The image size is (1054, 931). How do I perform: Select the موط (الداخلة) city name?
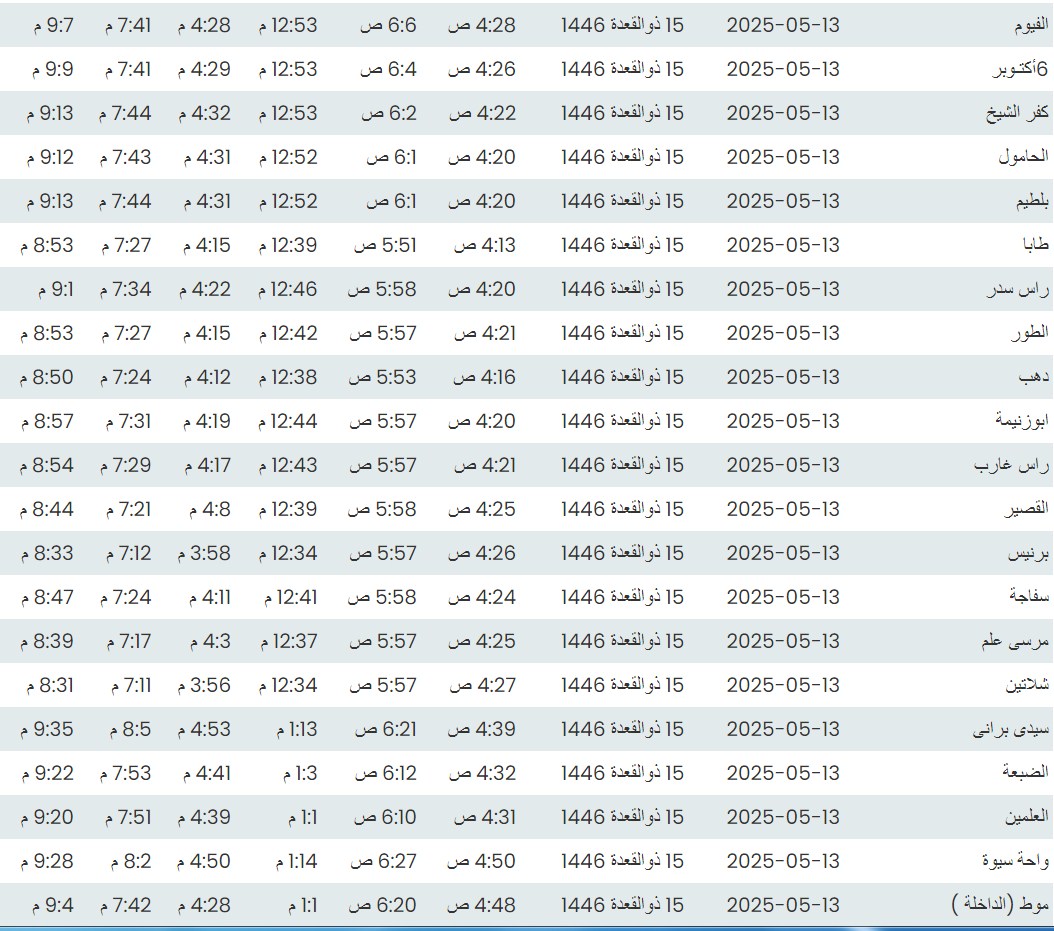pos(999,905)
